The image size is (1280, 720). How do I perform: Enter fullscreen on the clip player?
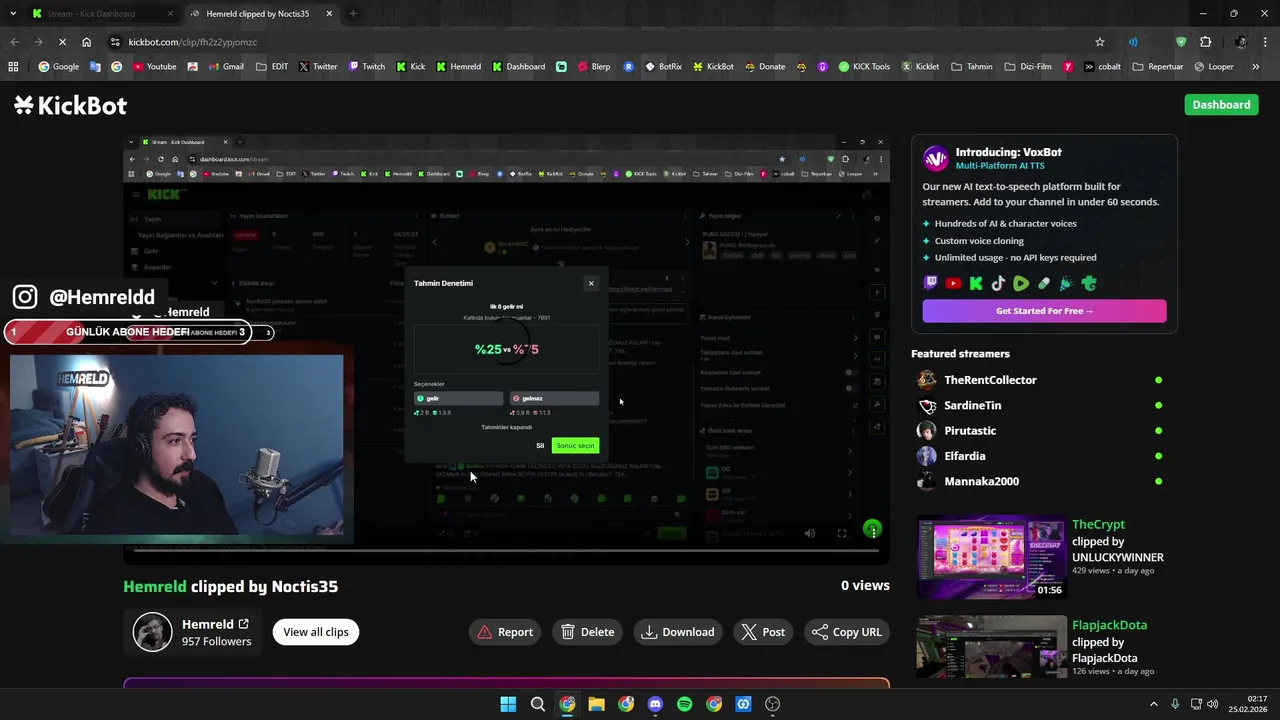coord(842,533)
